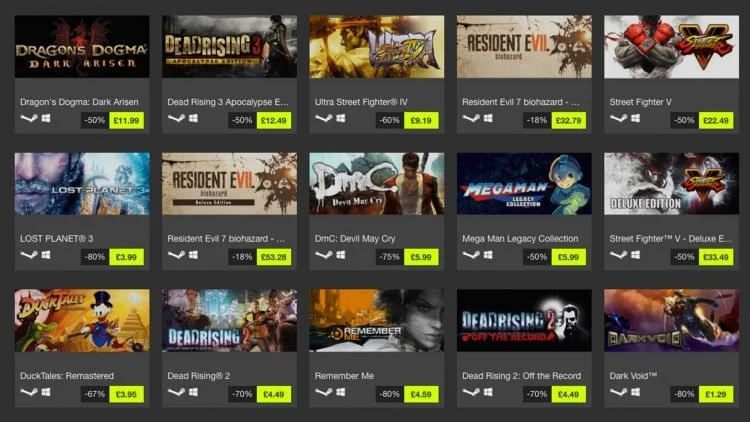Click the Windows icon under LOST PLANET 3
Image resolution: width=750 pixels, height=422 pixels.
[x=46, y=255]
